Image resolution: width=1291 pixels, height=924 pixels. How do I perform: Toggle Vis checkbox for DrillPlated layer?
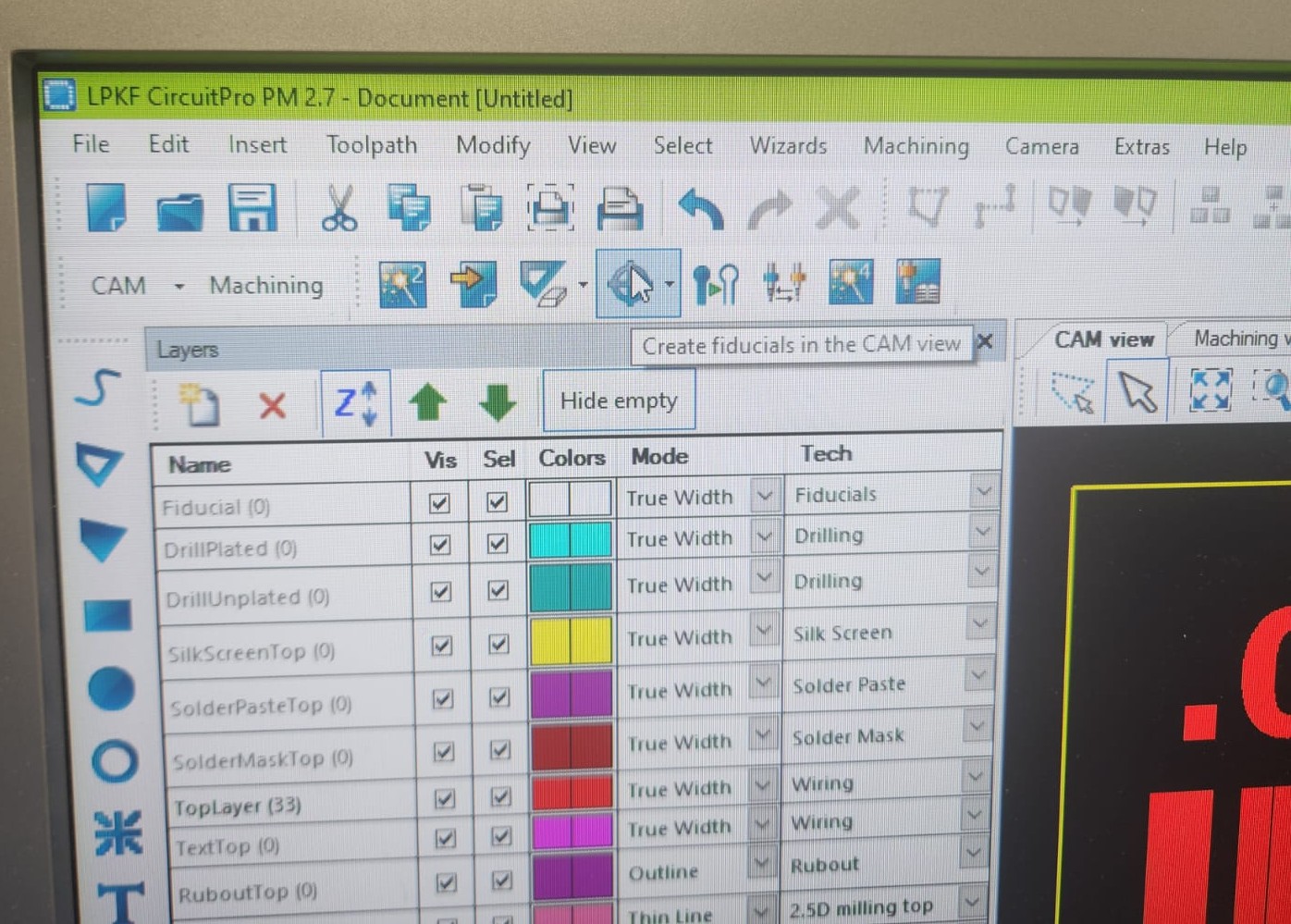tap(440, 545)
